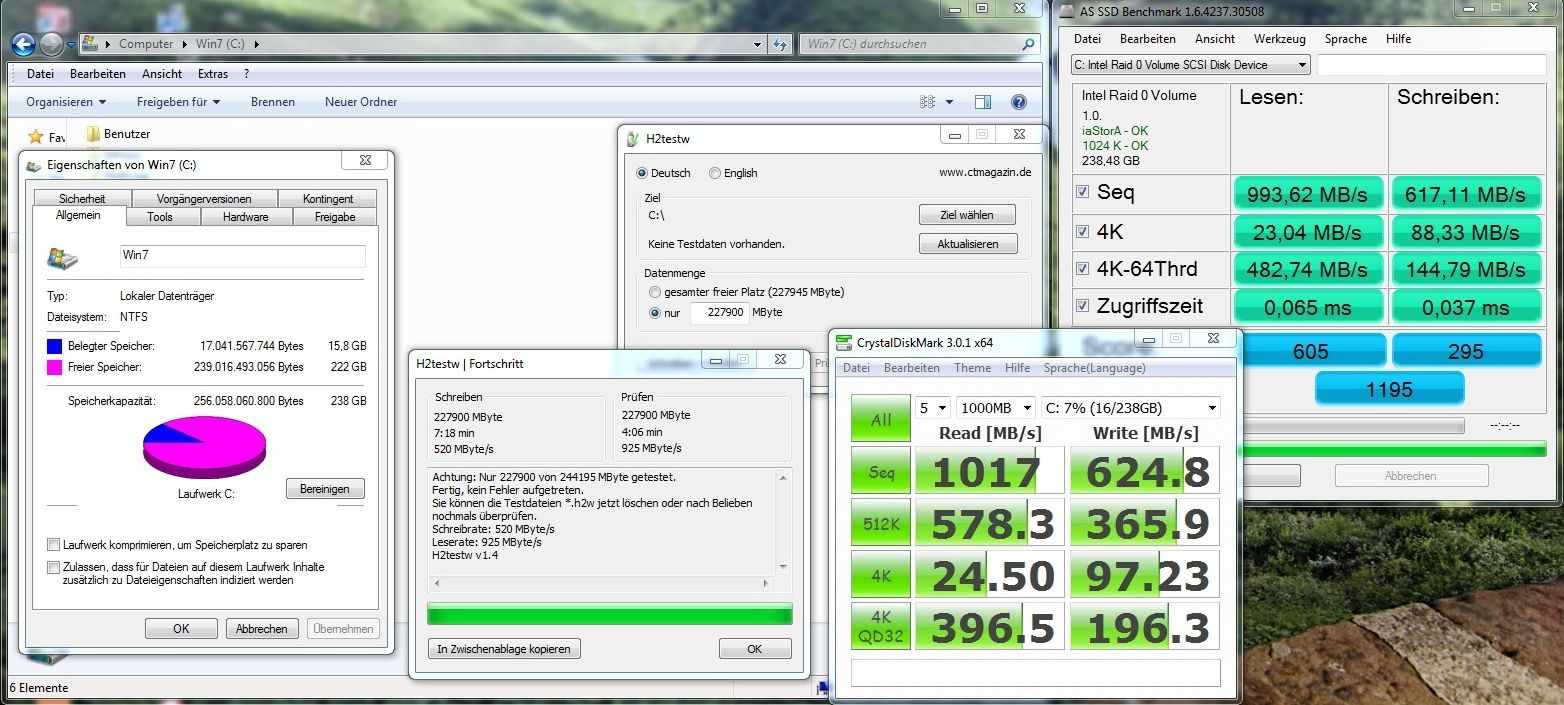
Task: Open the AS SSD drive selection dropdown
Action: pyautogui.click(x=1190, y=65)
